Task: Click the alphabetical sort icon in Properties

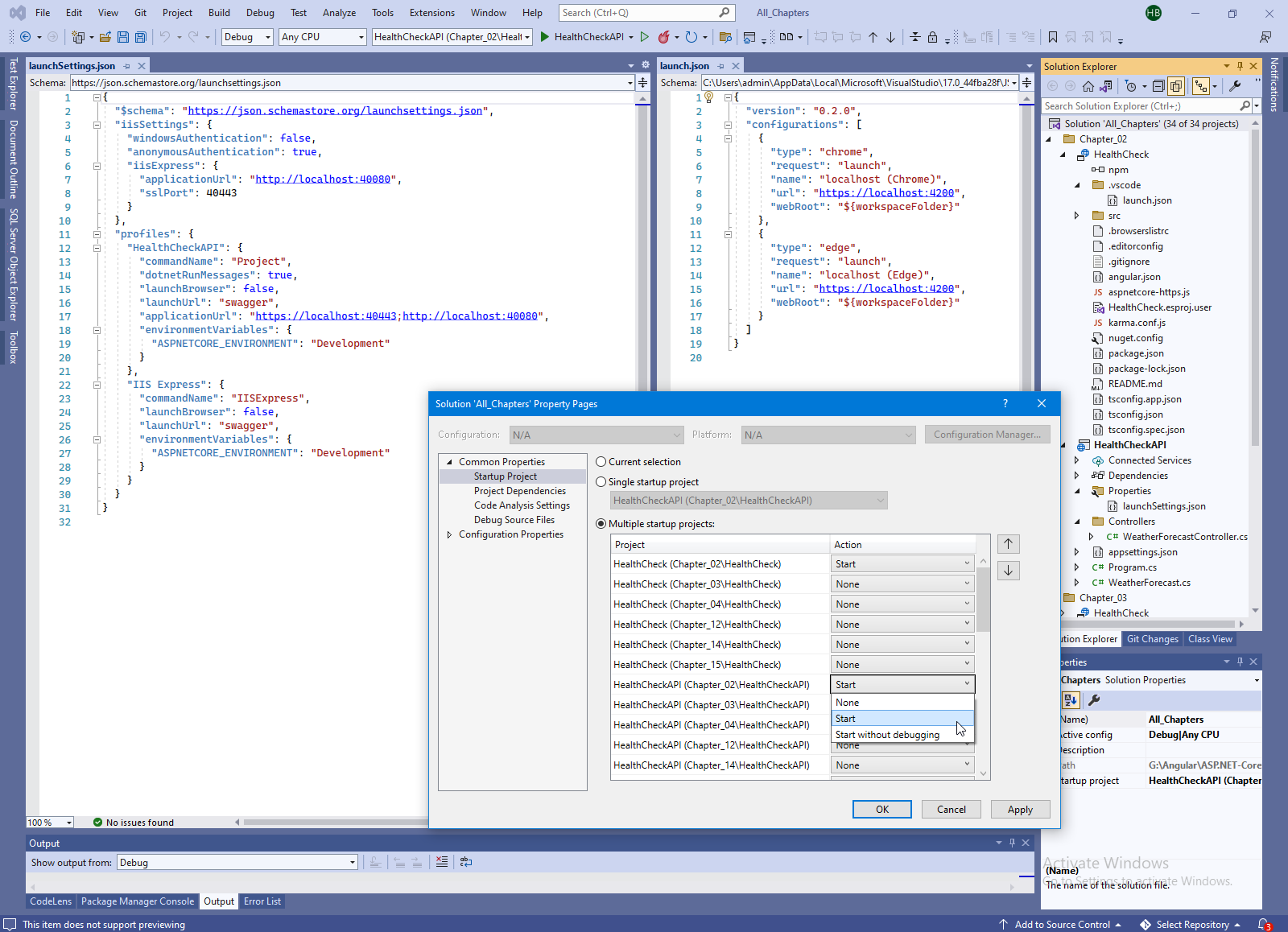Action: click(1071, 700)
